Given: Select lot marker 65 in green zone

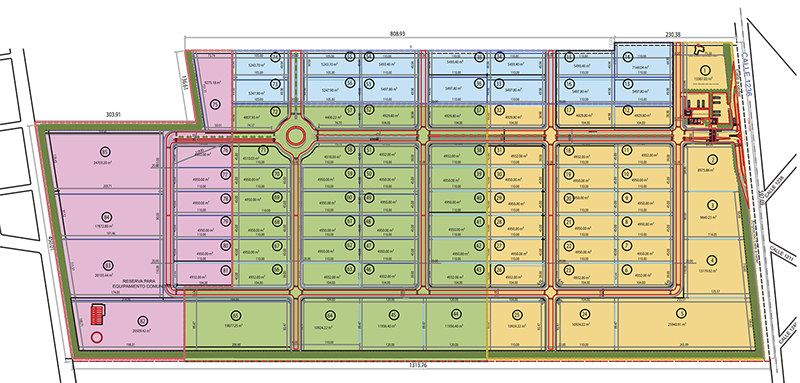Looking at the screenshot, I should [x=235, y=315].
